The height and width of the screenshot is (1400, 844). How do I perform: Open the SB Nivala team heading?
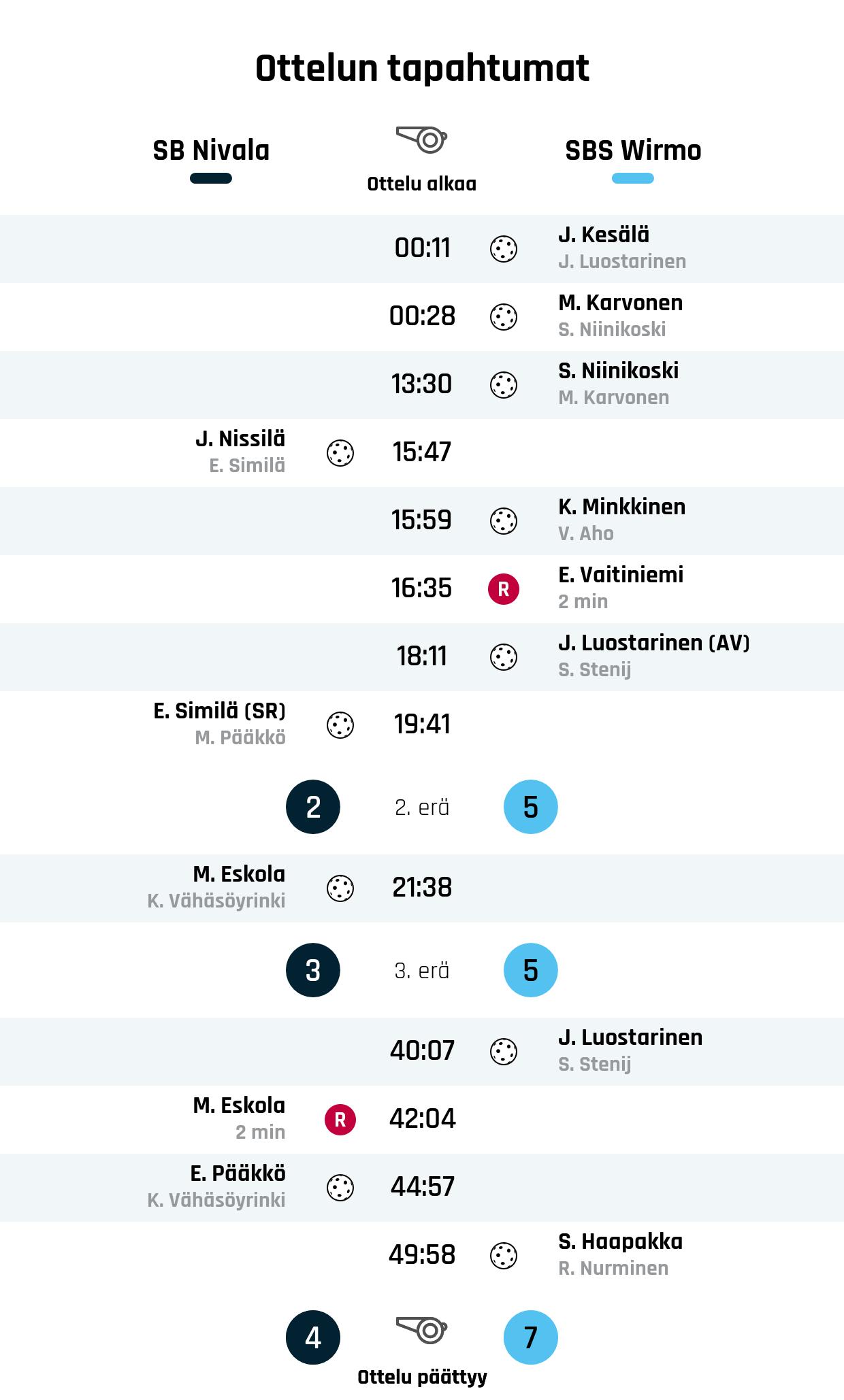coord(211,150)
